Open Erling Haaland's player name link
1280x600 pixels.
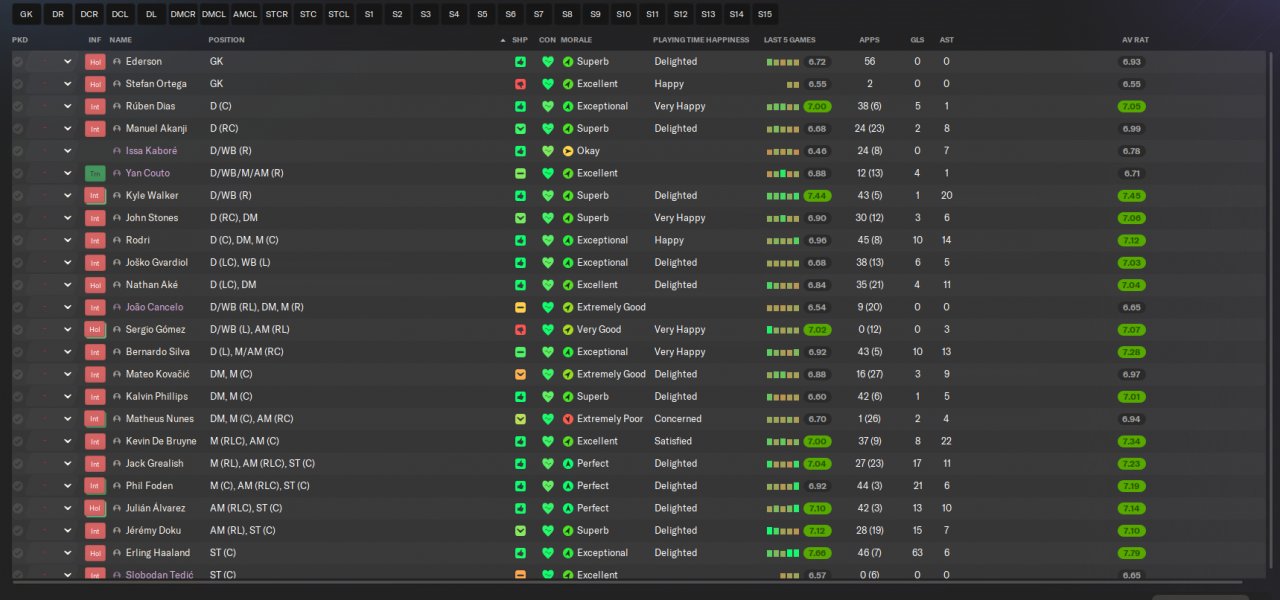click(x=157, y=553)
